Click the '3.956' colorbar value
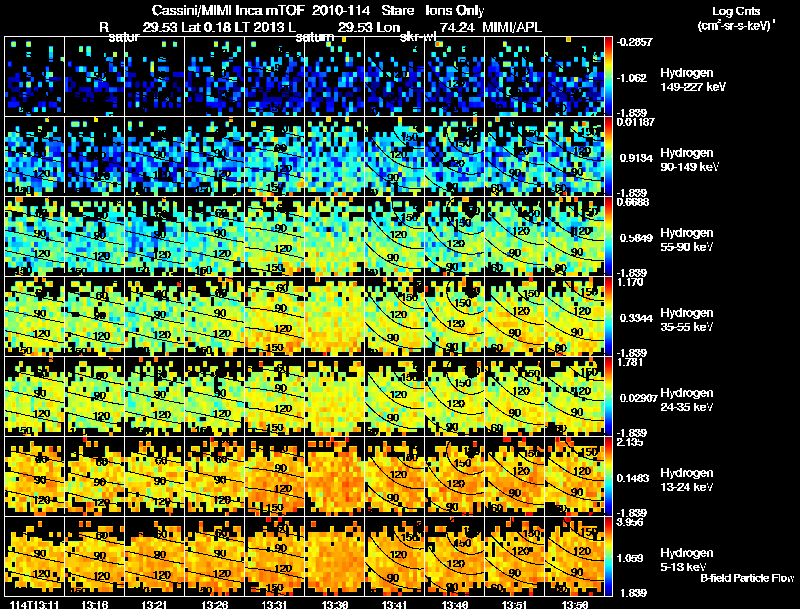The width and height of the screenshot is (800, 609). [x=630, y=522]
